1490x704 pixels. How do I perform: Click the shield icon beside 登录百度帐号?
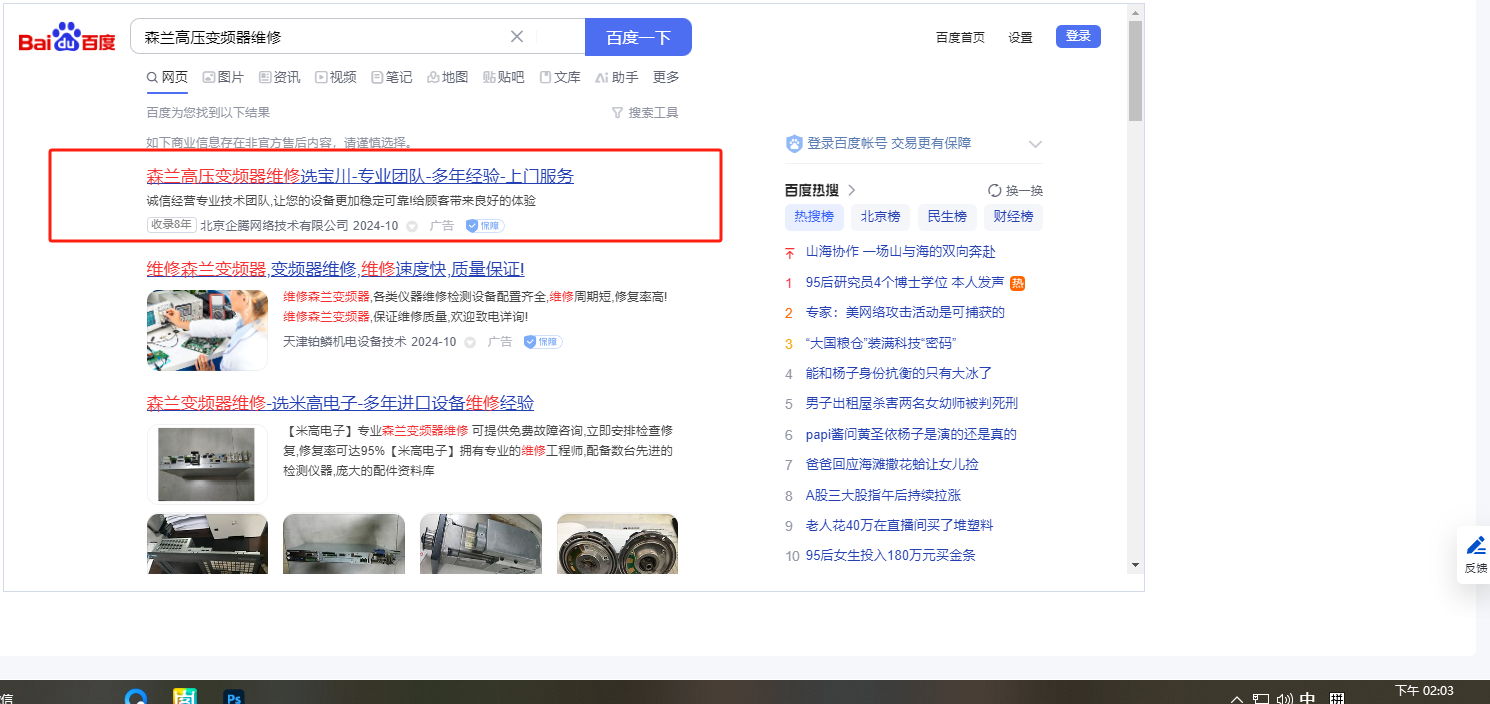(x=794, y=143)
